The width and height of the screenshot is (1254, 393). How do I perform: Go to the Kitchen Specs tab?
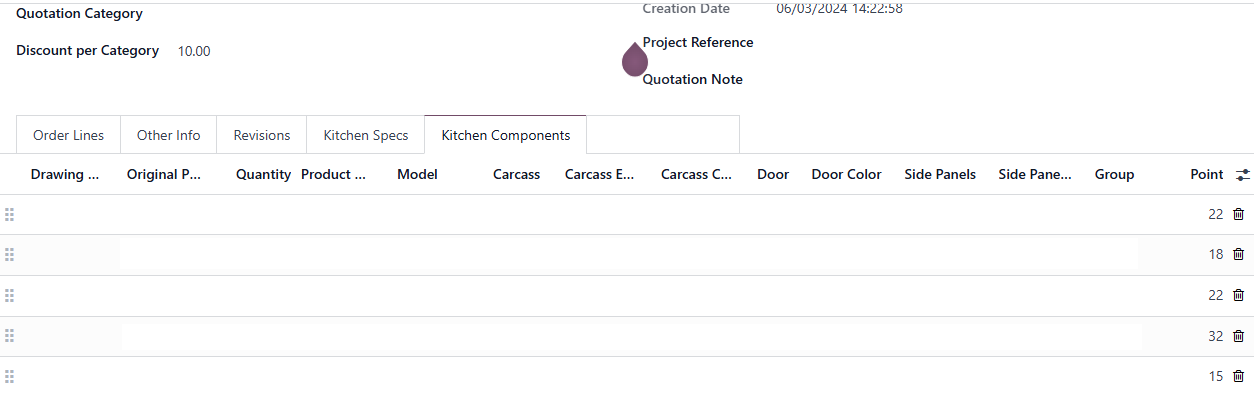pyautogui.click(x=366, y=135)
